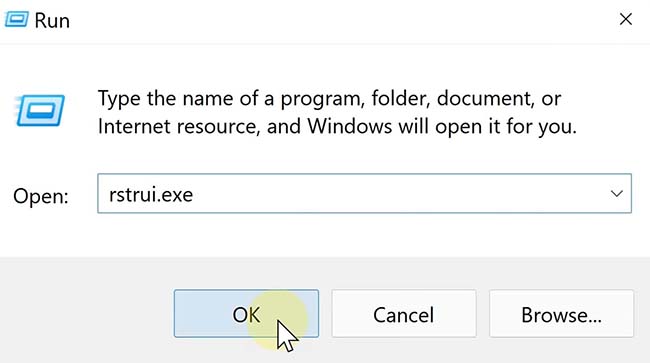650x363 pixels.
Task: Click empty title bar area beside Run title
Action: [332, 20]
